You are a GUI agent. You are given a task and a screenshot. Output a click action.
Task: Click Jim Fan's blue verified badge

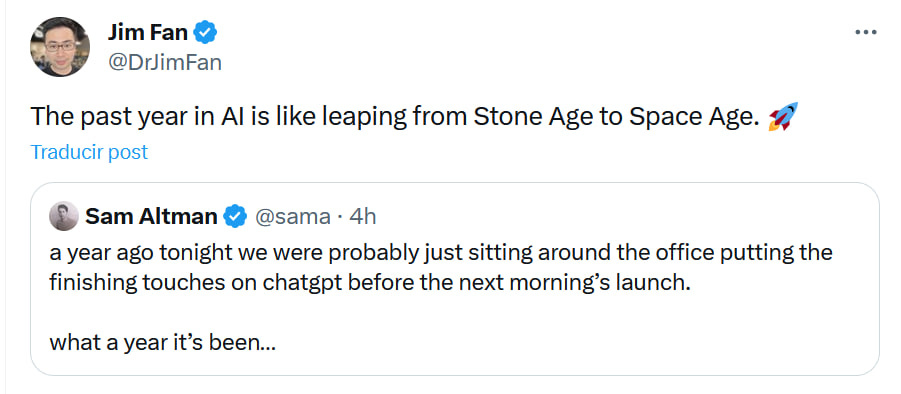[205, 33]
